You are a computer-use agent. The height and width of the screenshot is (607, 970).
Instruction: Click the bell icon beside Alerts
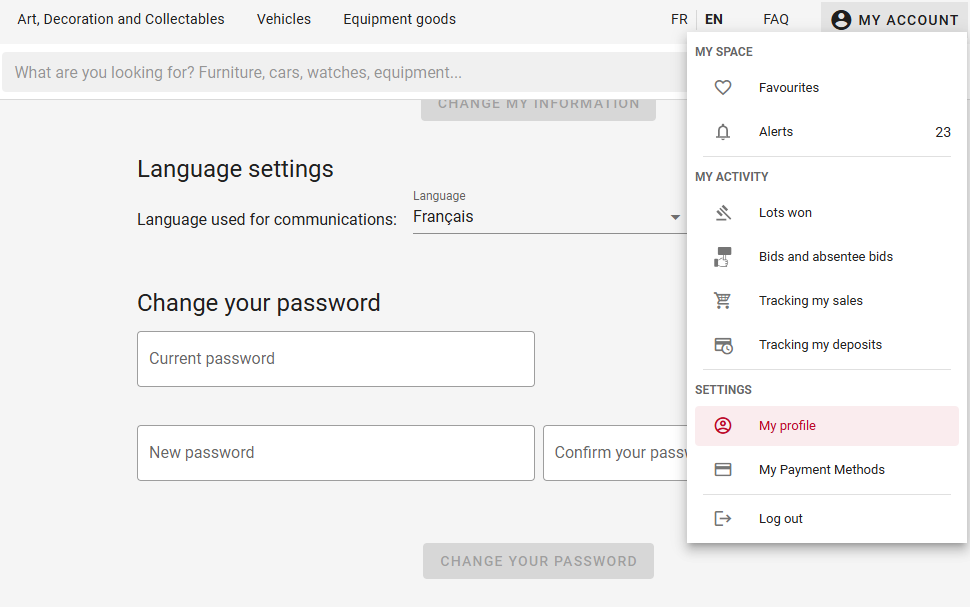[x=723, y=132]
